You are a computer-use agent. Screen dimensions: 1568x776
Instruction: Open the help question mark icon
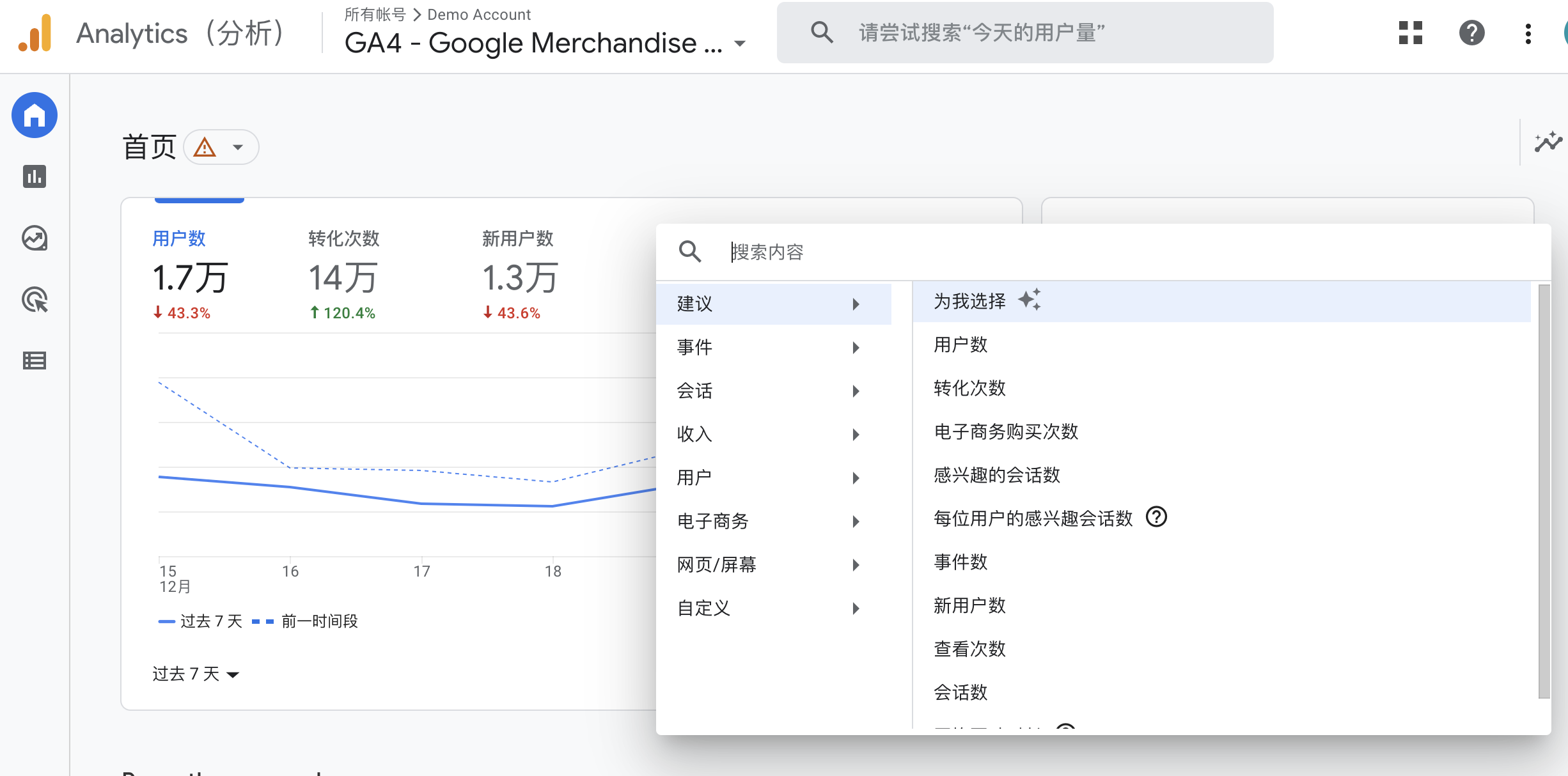pyautogui.click(x=1471, y=33)
